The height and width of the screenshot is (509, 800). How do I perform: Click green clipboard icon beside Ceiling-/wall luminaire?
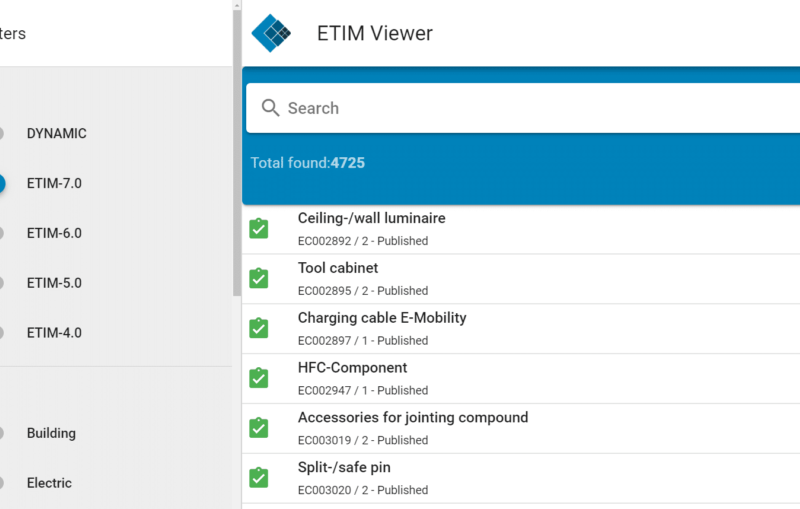pos(259,229)
